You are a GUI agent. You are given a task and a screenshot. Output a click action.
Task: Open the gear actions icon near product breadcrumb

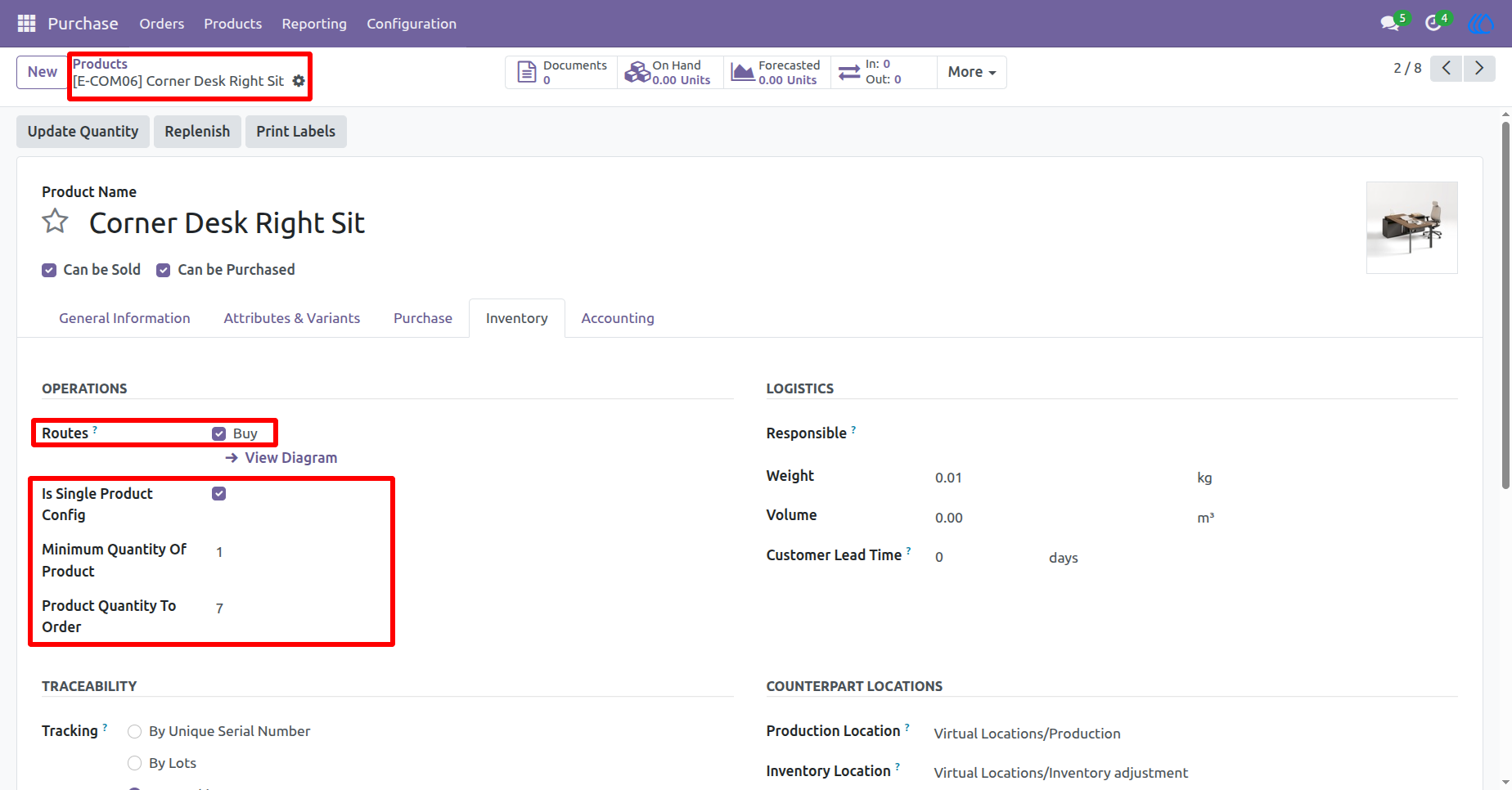coord(299,81)
